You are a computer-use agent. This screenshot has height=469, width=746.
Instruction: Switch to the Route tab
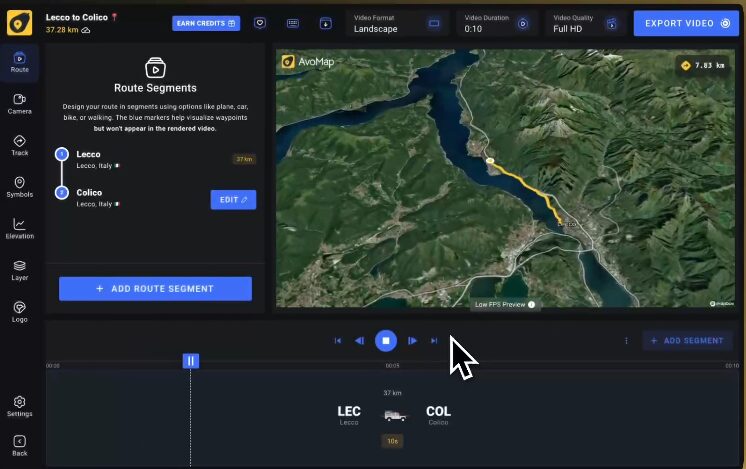[x=19, y=62]
